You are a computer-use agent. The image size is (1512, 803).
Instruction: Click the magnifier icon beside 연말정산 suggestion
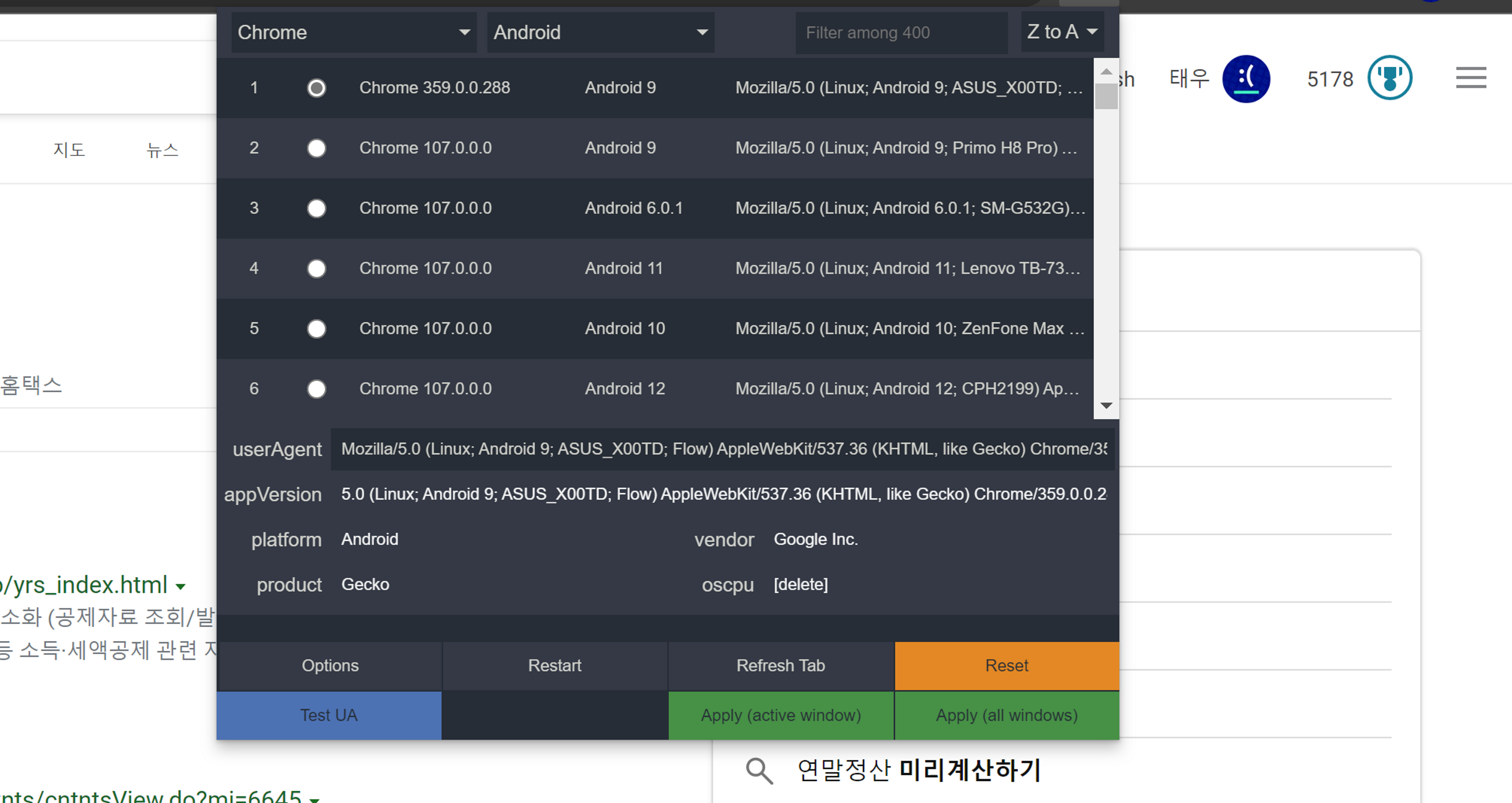[x=759, y=770]
